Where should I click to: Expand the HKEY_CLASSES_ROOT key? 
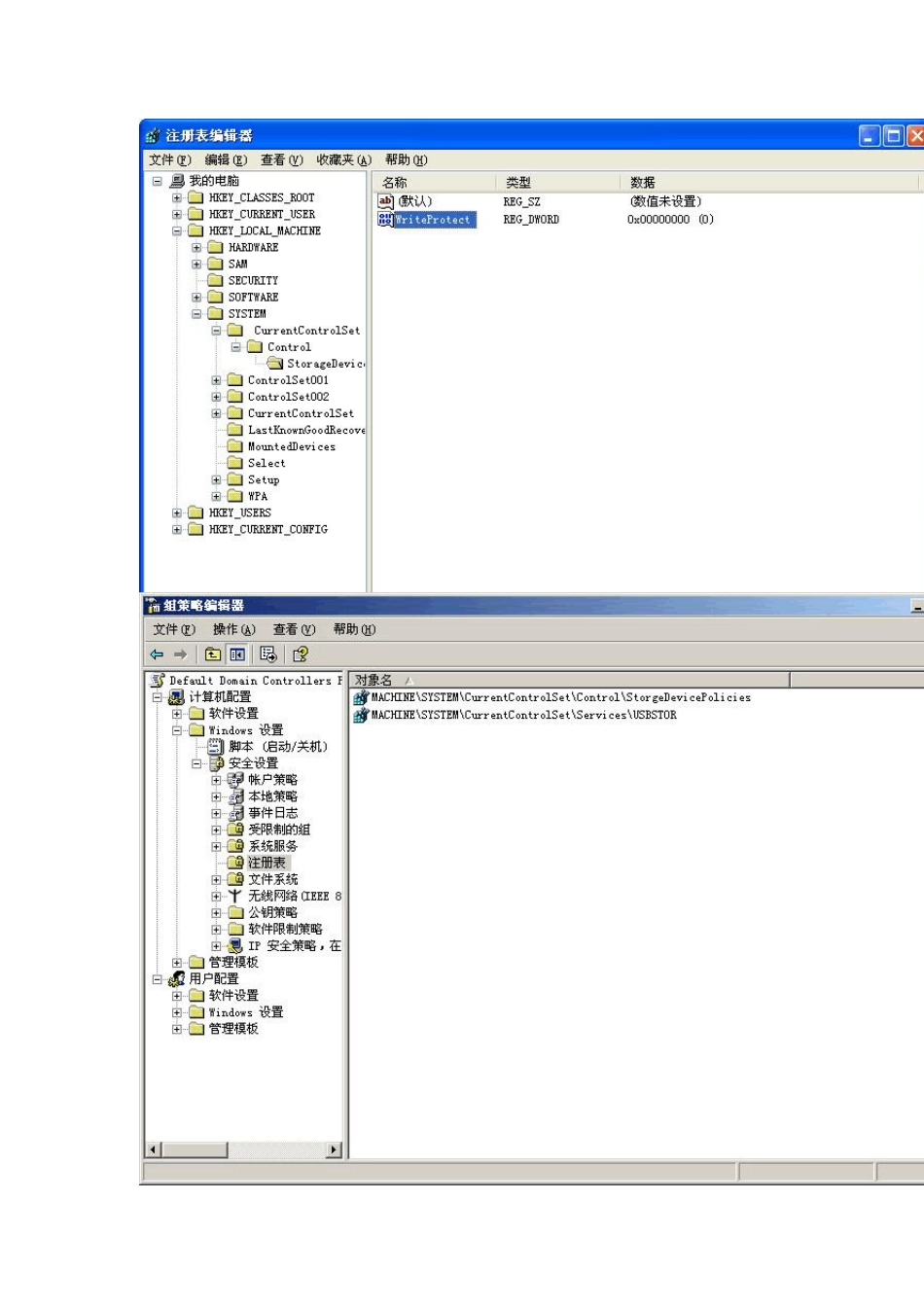coord(177,197)
